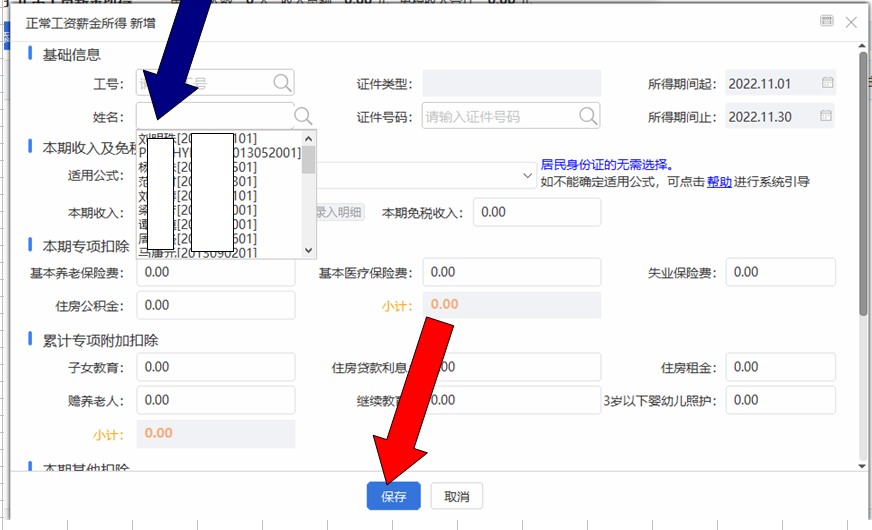This screenshot has height=530, width=872.
Task: Click the maximize icon in the dialog title bar
Action: (x=826, y=21)
